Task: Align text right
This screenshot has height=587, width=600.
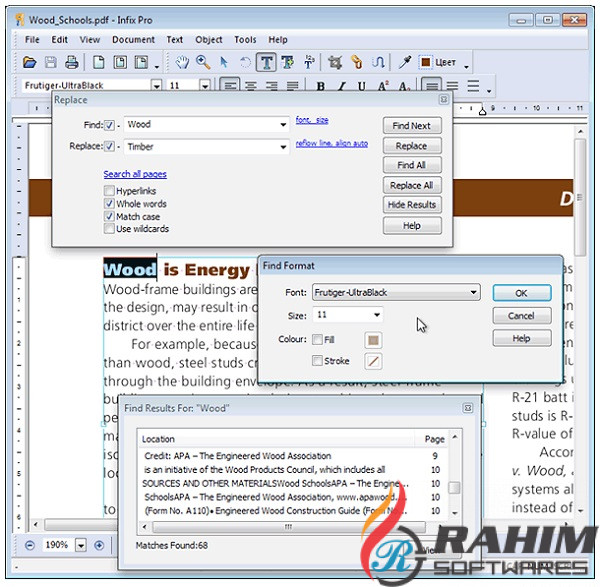Action: [x=272, y=86]
